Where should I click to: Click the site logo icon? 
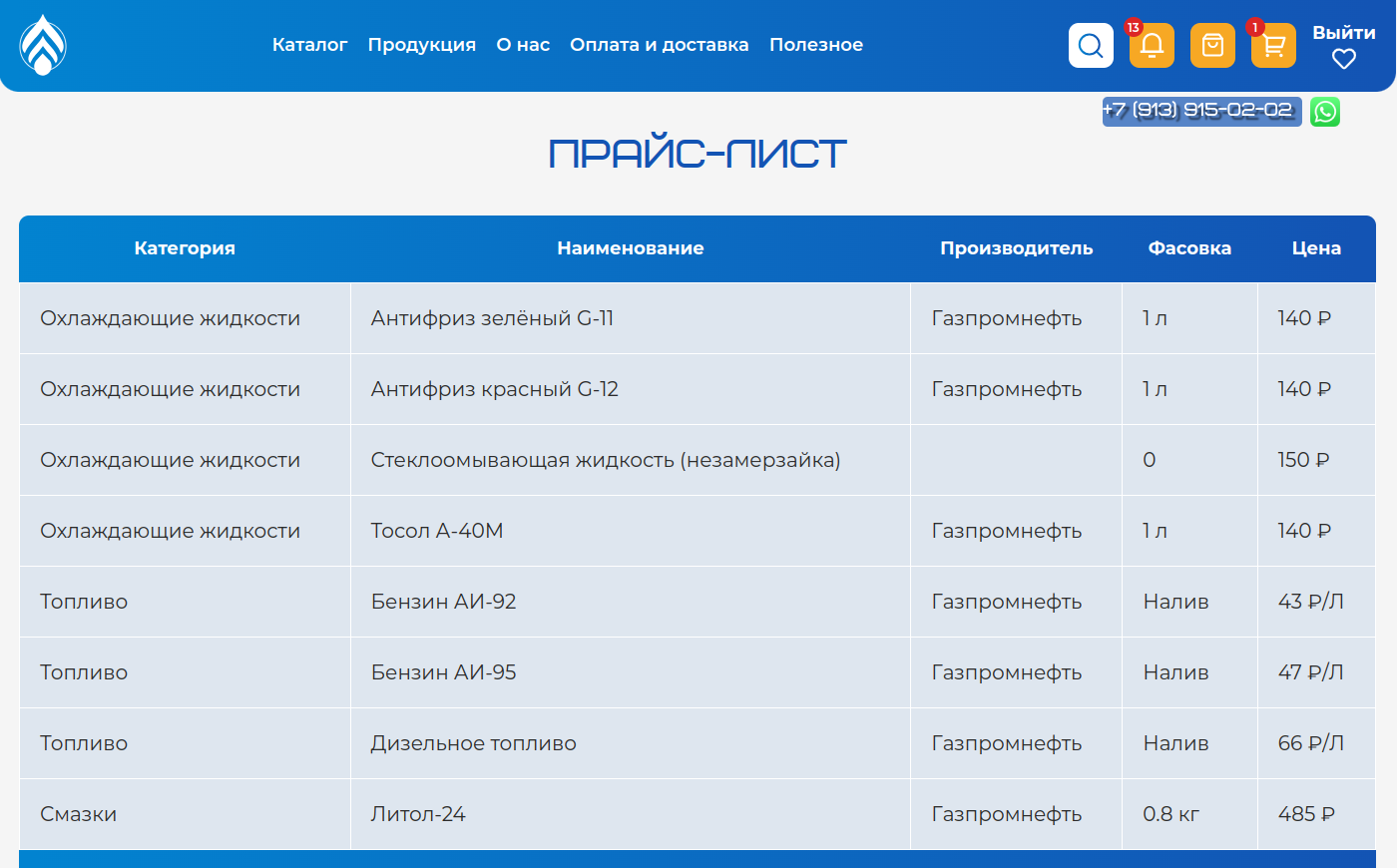click(43, 45)
